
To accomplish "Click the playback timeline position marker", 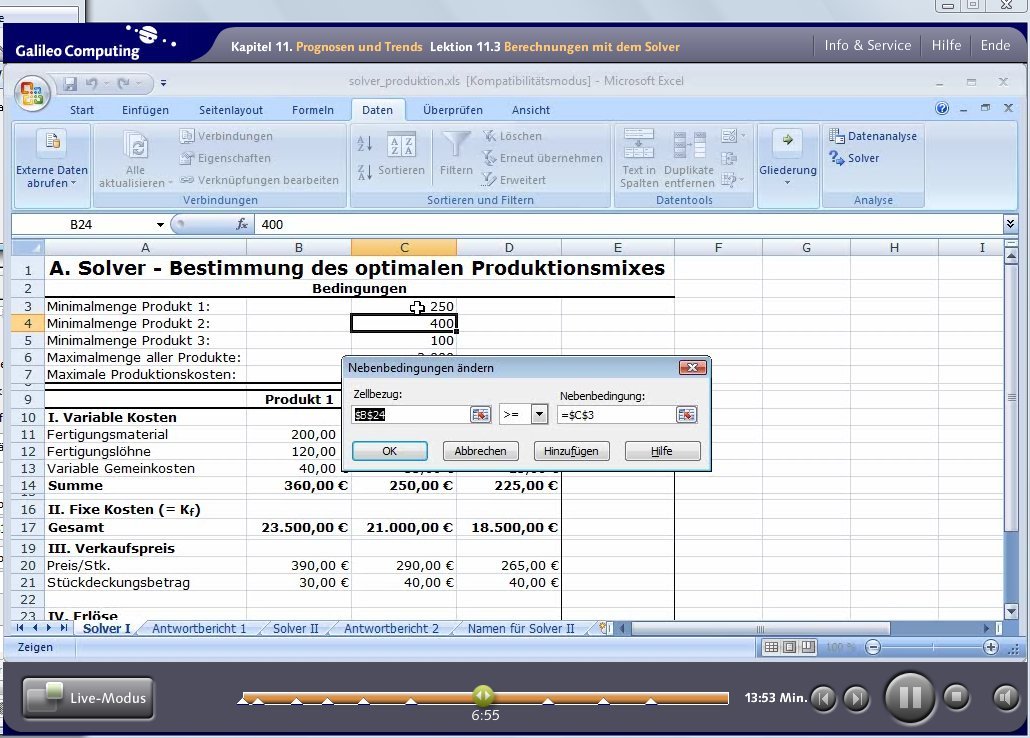I will tap(482, 695).
